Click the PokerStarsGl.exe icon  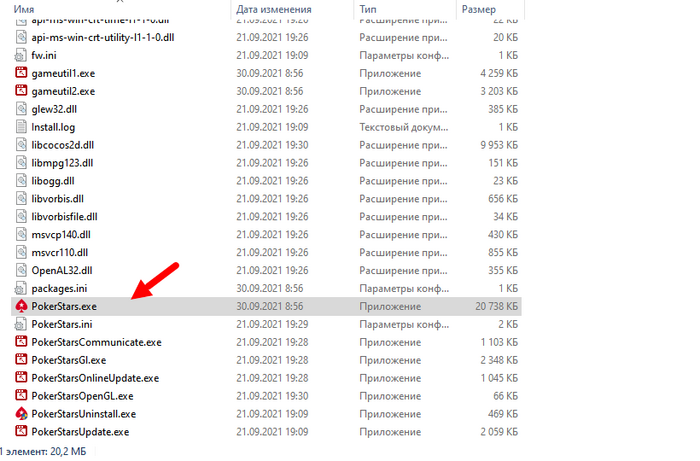click(x=21, y=360)
